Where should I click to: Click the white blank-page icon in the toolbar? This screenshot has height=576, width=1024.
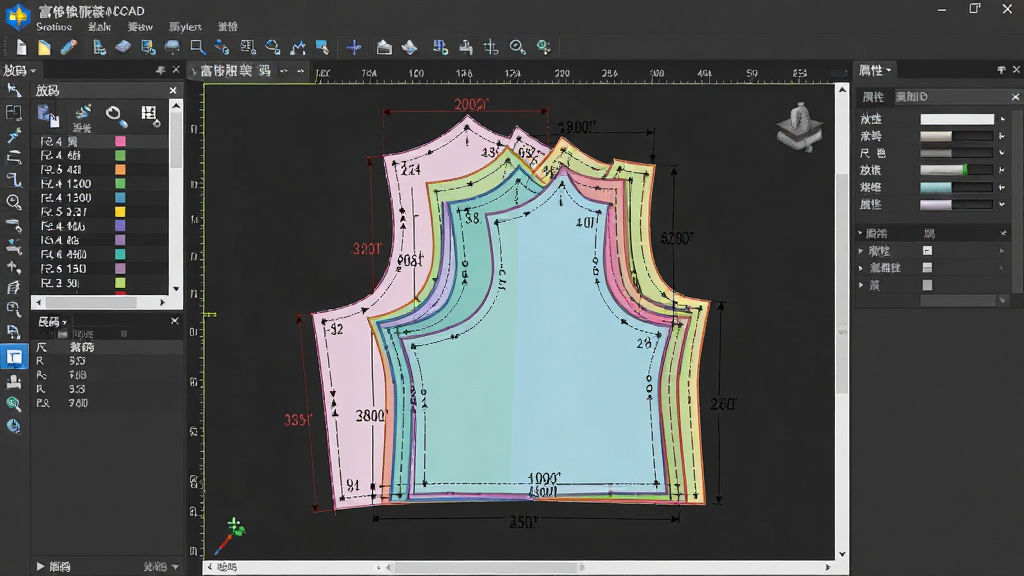(22, 47)
